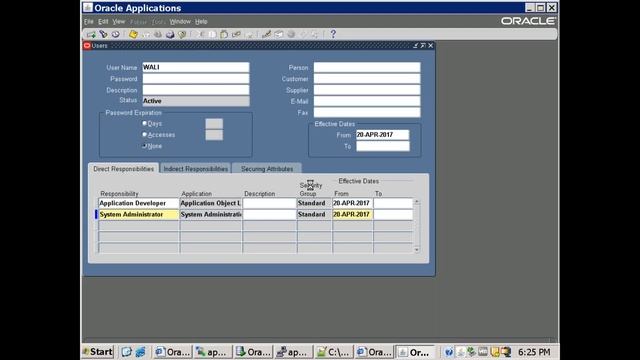
Task: Click the Find flashlight toolbar icon
Action: point(104,34)
